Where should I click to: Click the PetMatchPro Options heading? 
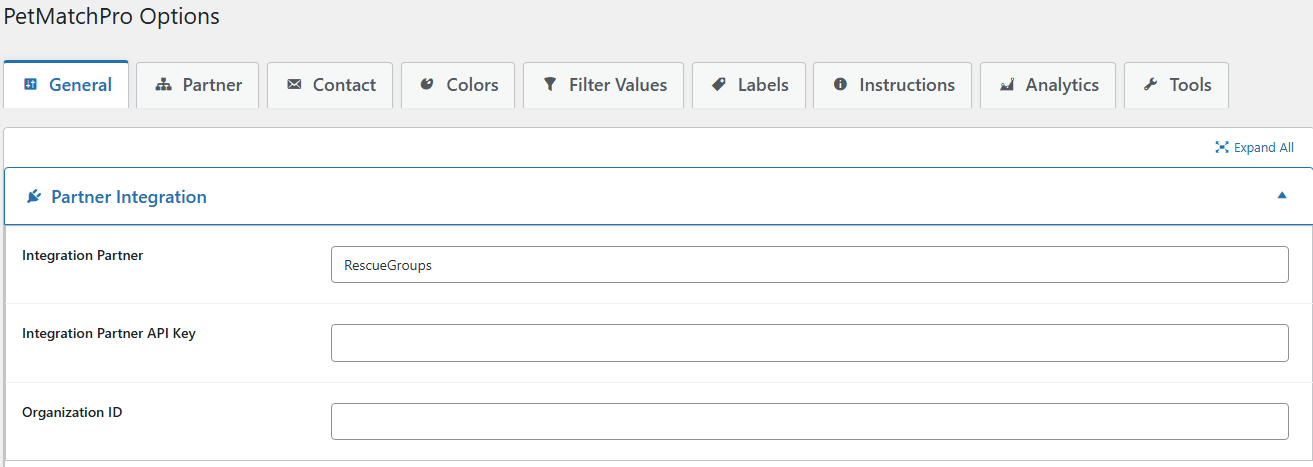pos(112,16)
